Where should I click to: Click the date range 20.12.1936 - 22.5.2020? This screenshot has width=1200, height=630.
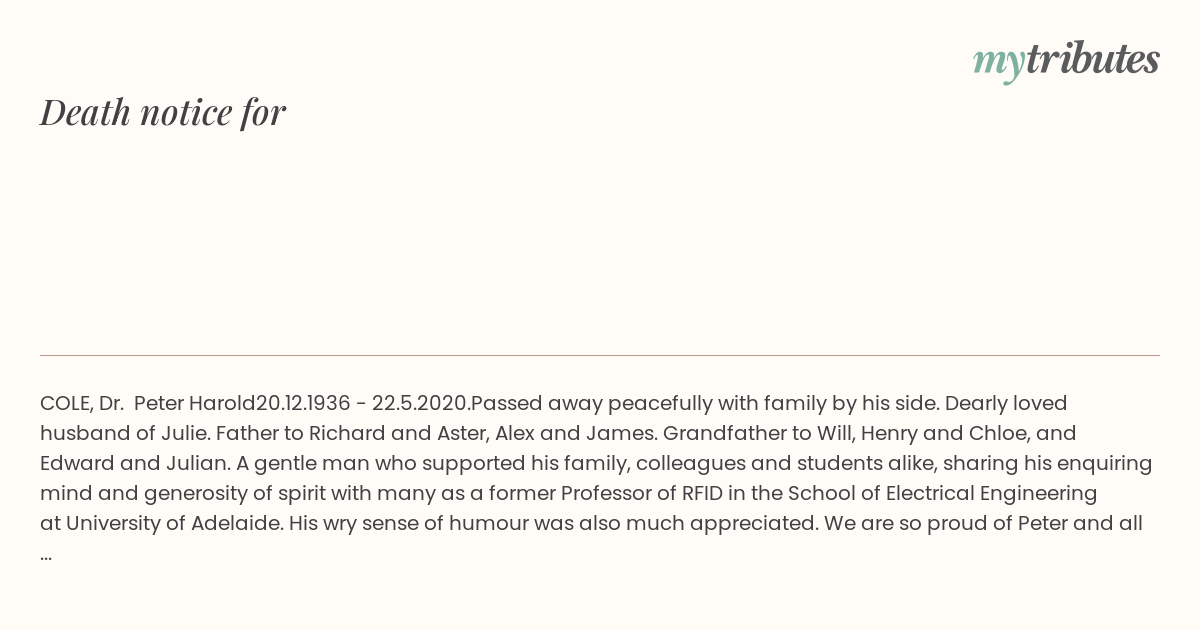click(362, 403)
